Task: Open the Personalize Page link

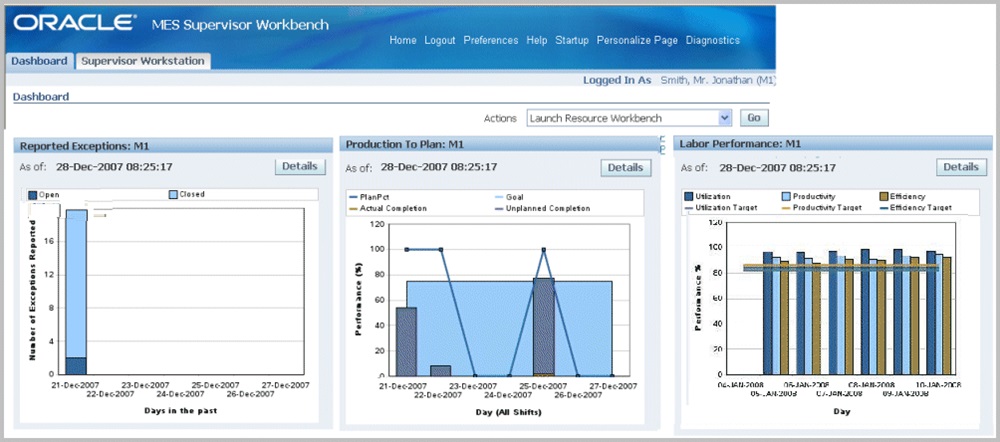Action: [x=637, y=40]
